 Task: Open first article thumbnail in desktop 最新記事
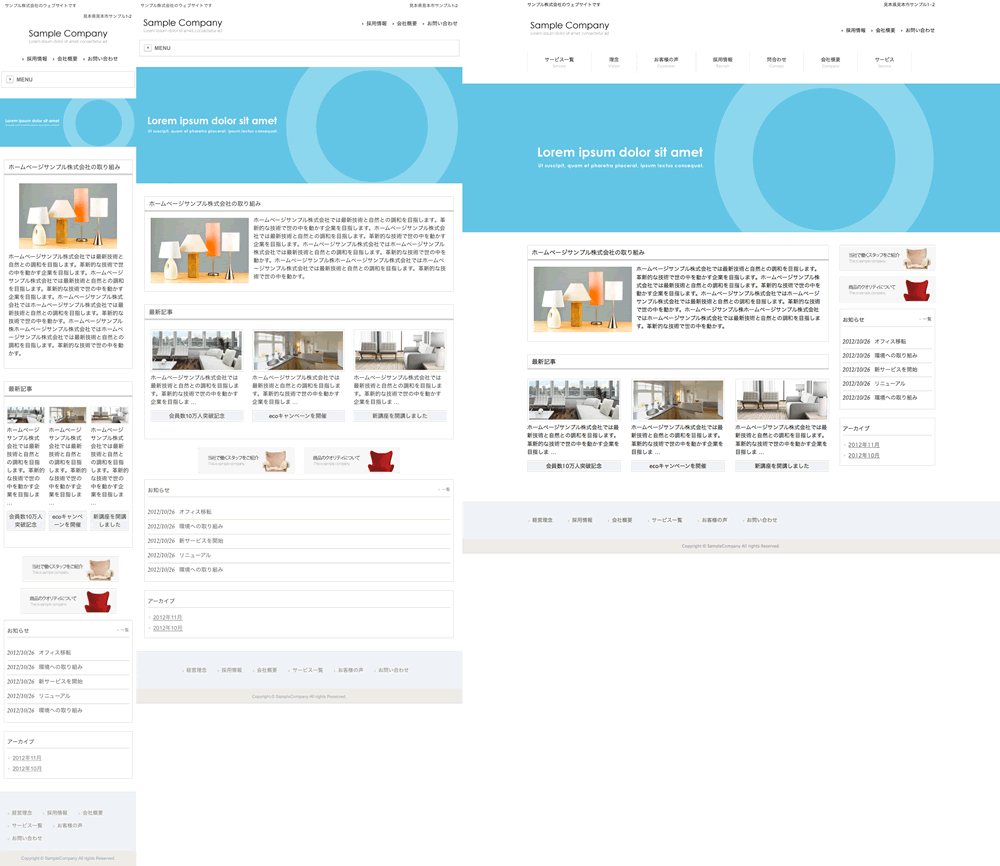(x=573, y=399)
